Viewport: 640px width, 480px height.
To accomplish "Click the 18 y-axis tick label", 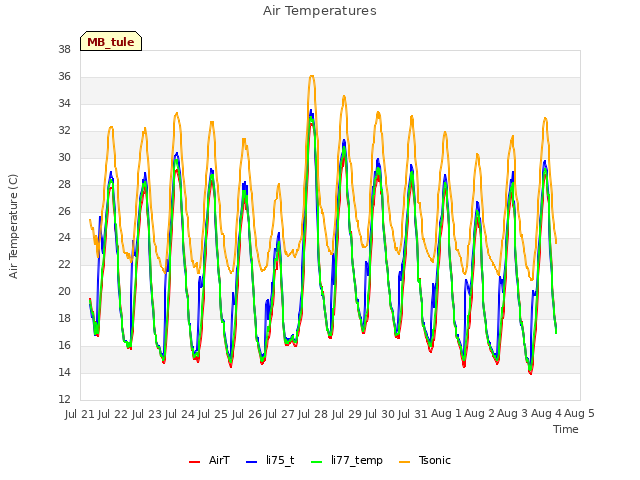I will pos(64,319).
